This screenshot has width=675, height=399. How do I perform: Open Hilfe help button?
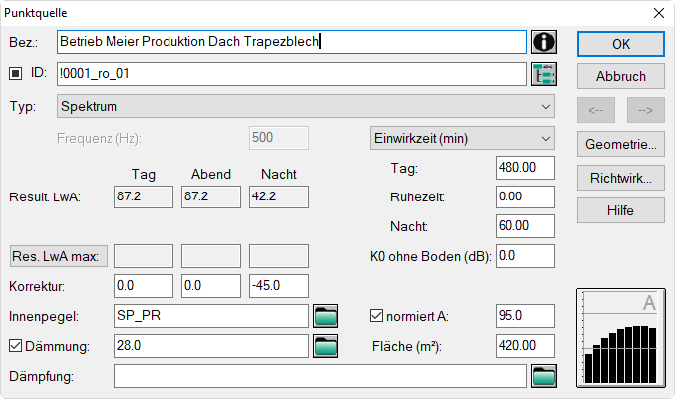pyautogui.click(x=621, y=210)
